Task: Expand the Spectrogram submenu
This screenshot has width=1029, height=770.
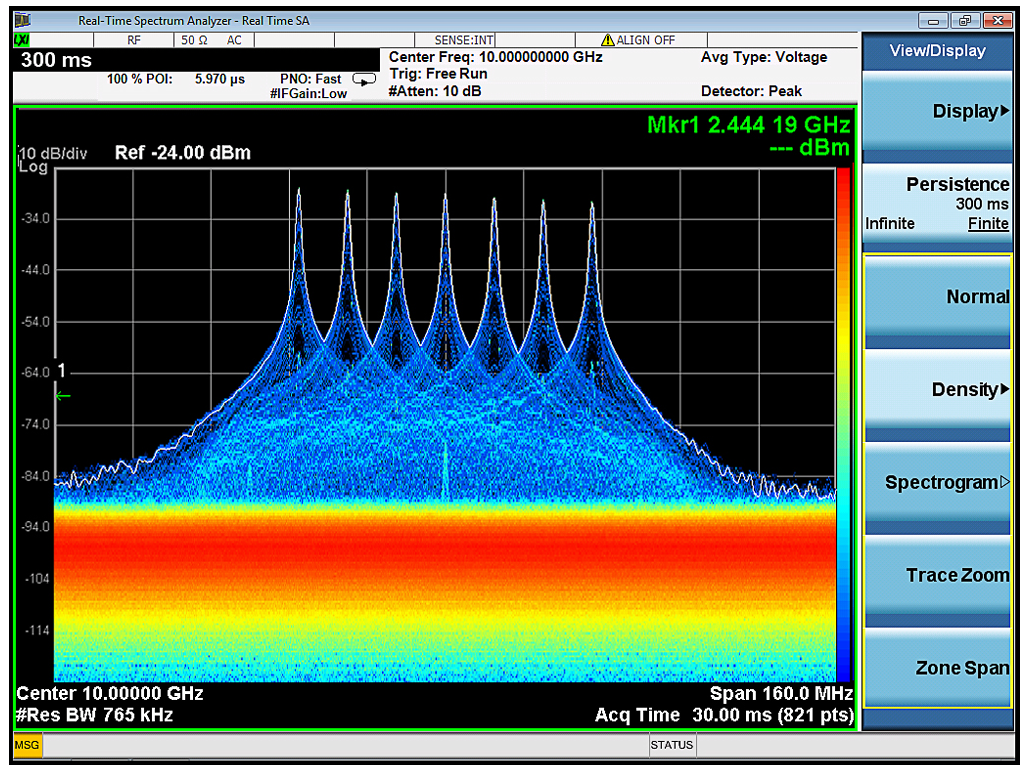Action: coord(937,482)
